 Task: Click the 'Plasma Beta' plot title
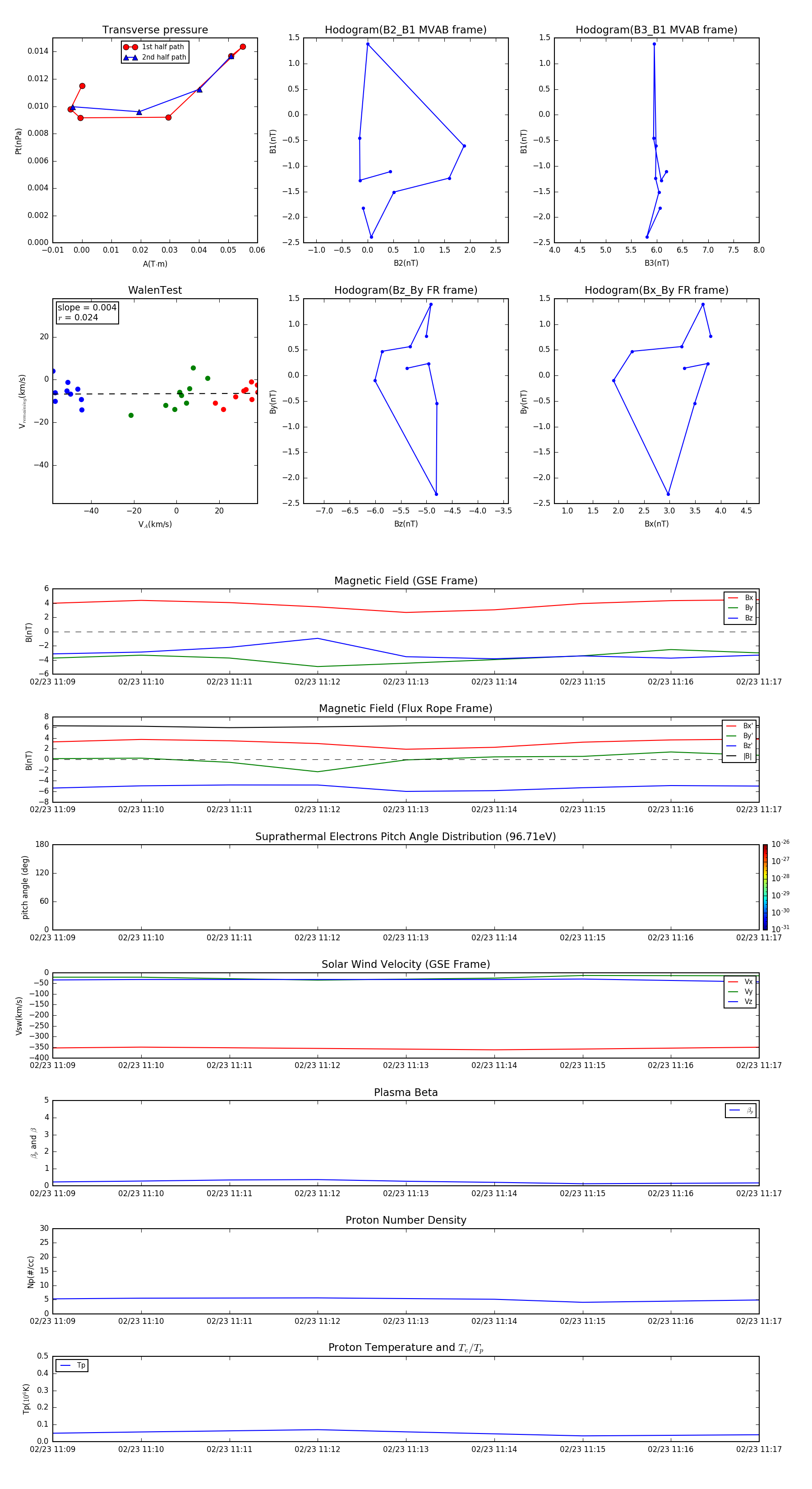click(x=406, y=1092)
